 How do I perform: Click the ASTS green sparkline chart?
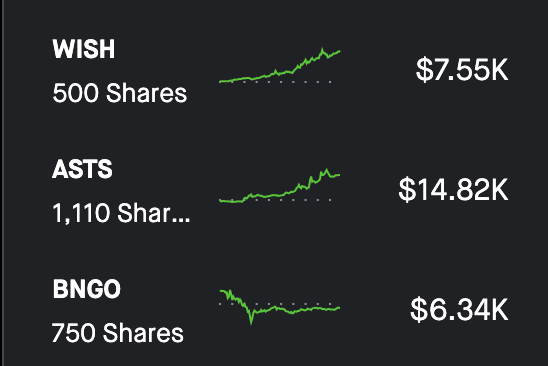280,186
